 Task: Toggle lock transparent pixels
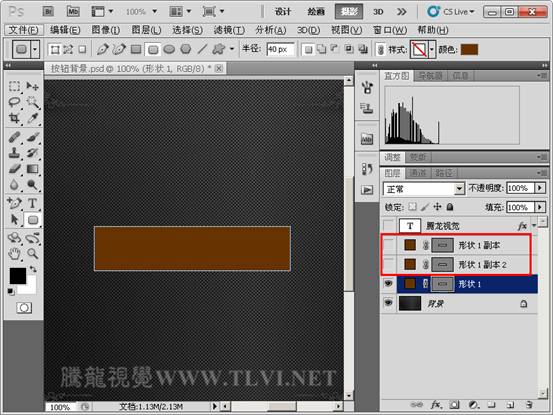[x=412, y=207]
